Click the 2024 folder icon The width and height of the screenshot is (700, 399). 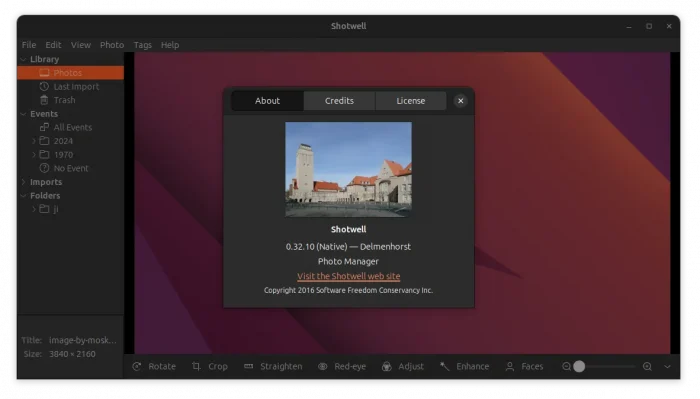[44, 141]
